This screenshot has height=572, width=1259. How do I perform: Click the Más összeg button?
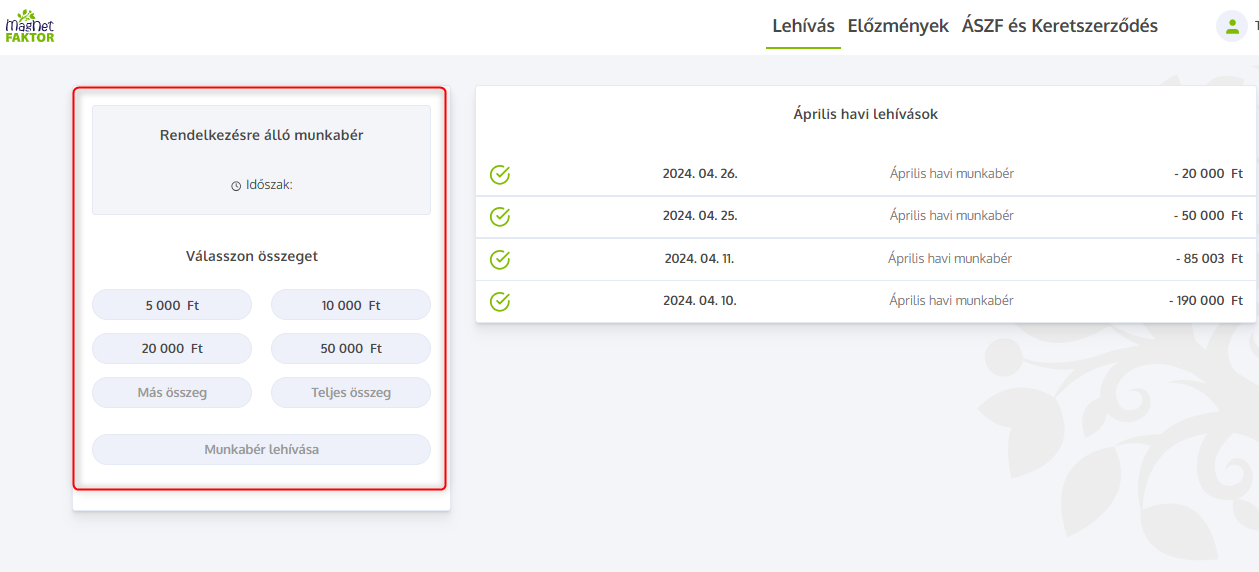(x=172, y=393)
